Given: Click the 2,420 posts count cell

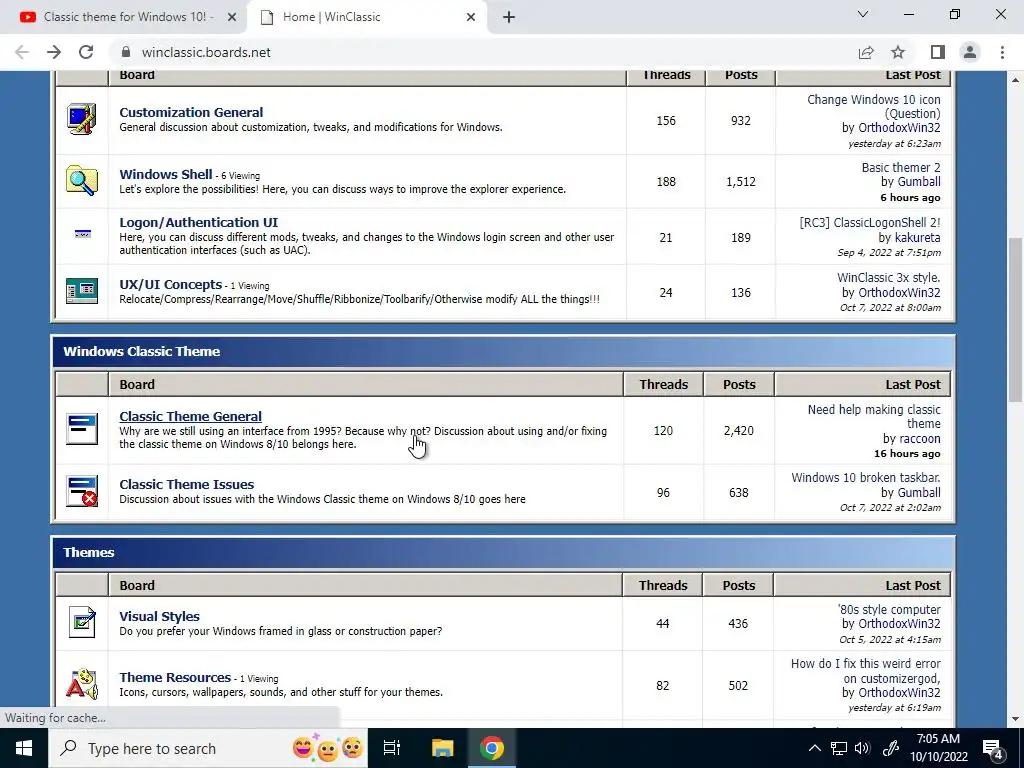Looking at the screenshot, I should (739, 430).
